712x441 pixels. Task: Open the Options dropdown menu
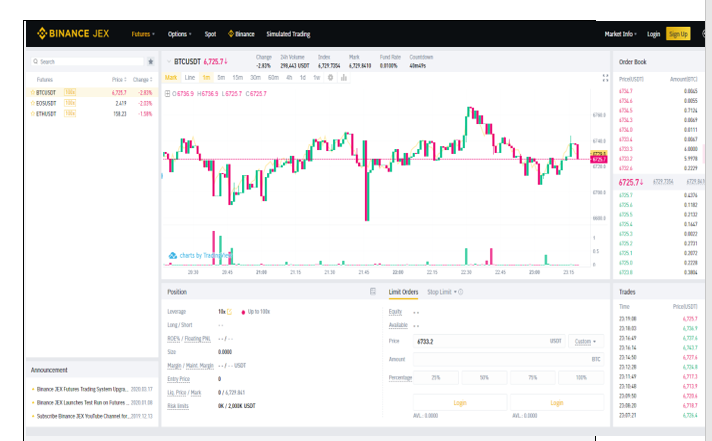click(x=179, y=34)
